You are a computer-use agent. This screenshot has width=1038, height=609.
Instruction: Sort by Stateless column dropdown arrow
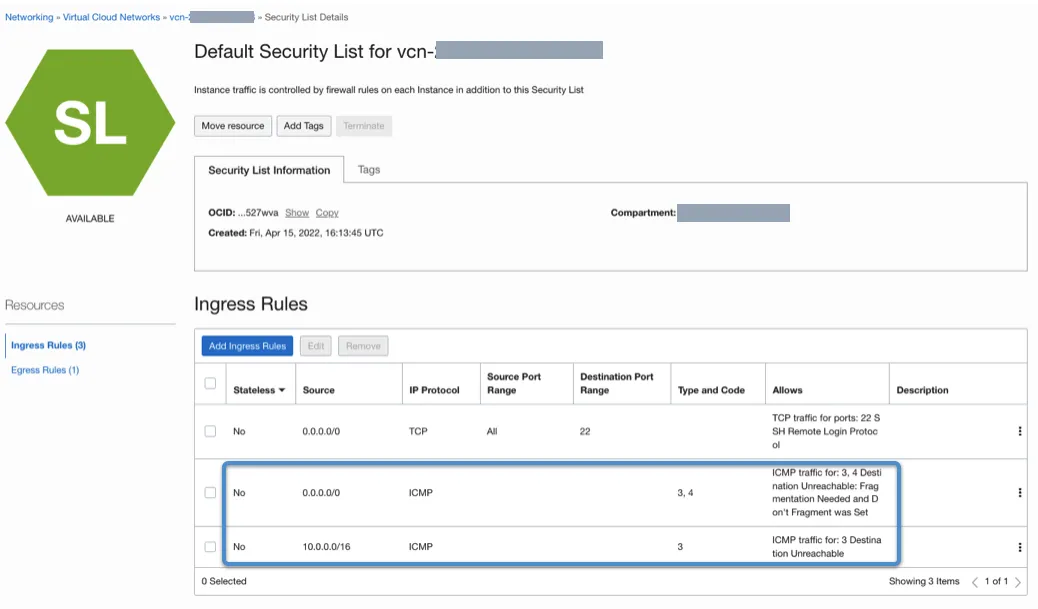tap(282, 390)
